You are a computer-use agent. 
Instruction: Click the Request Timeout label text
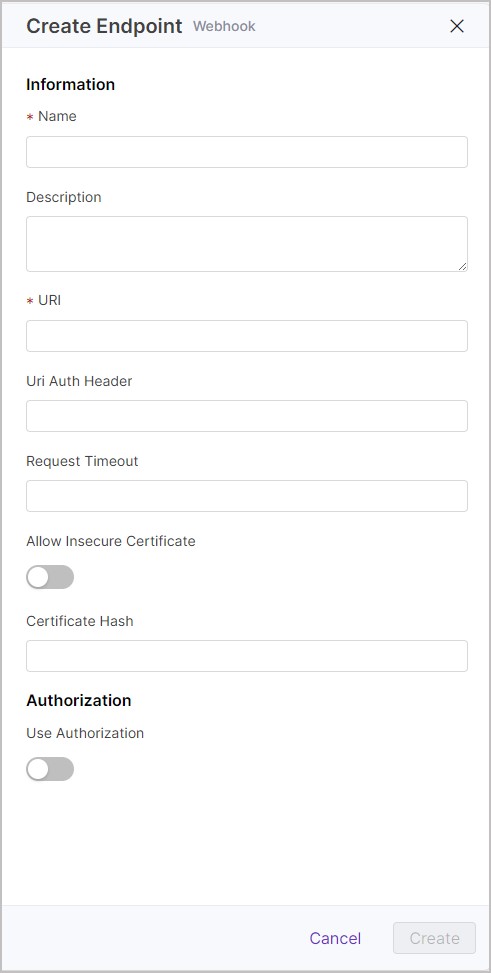[x=83, y=461]
